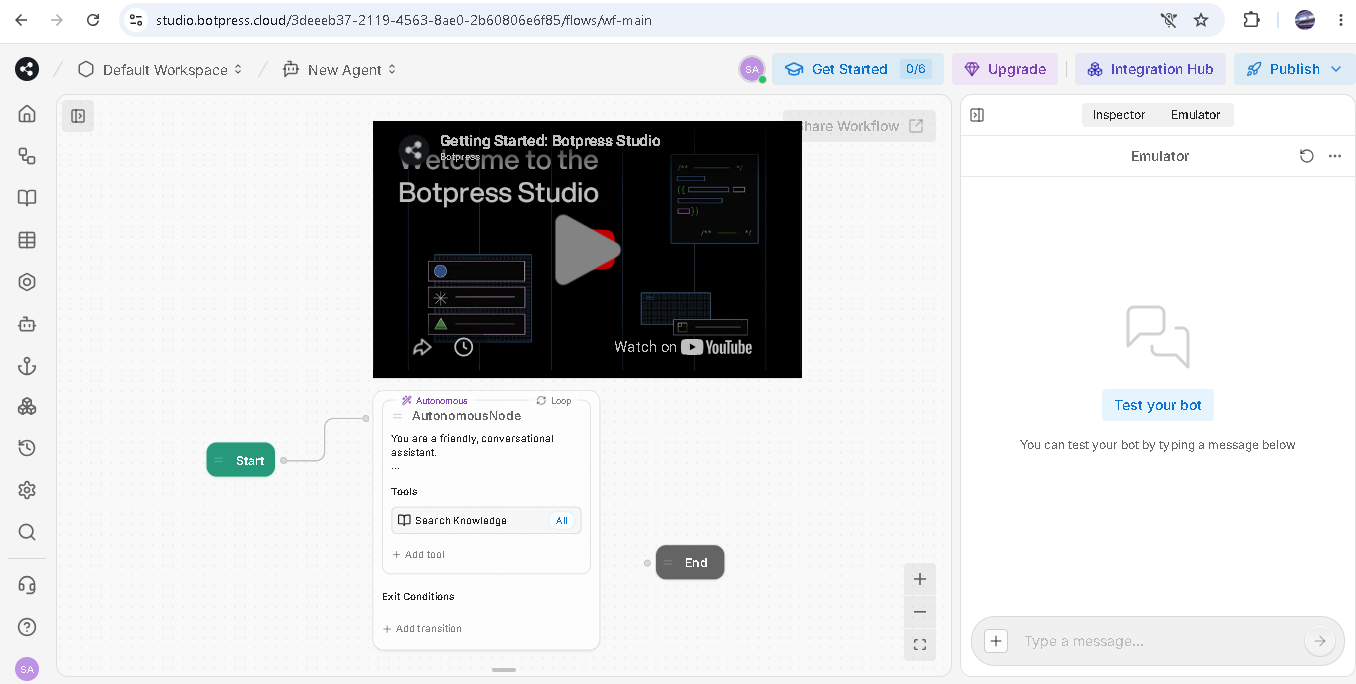Fit the workflow to view

pyautogui.click(x=920, y=645)
